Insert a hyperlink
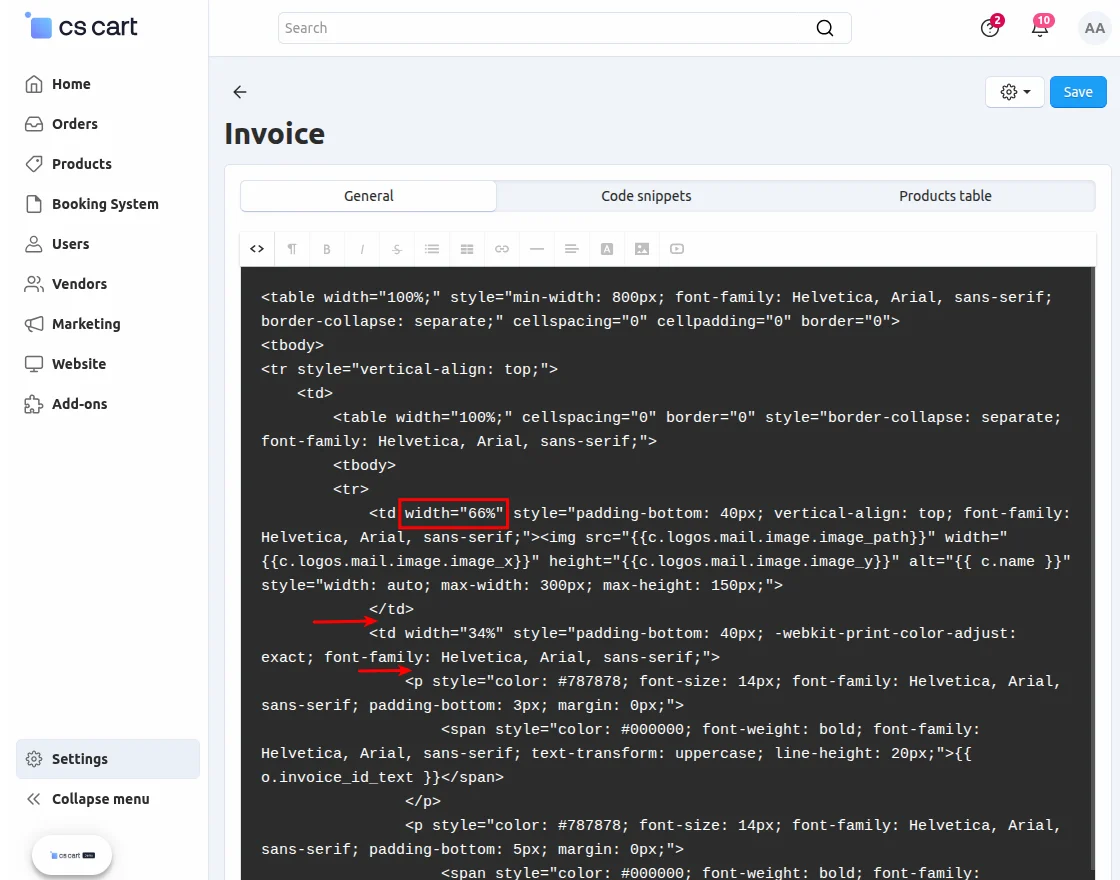Image resolution: width=1120 pixels, height=880 pixels. [x=502, y=249]
